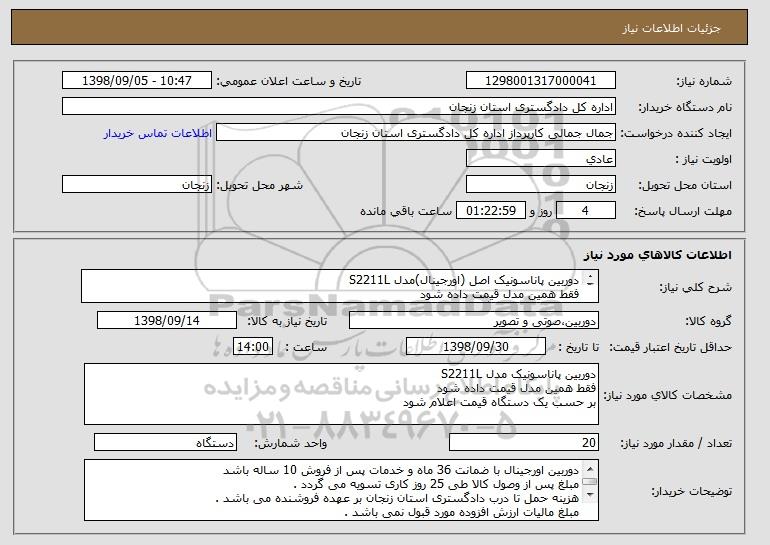This screenshot has width=770, height=545.
Task: Click the goods group field دوربین،صوتی و تصویر
Action: tap(474, 321)
